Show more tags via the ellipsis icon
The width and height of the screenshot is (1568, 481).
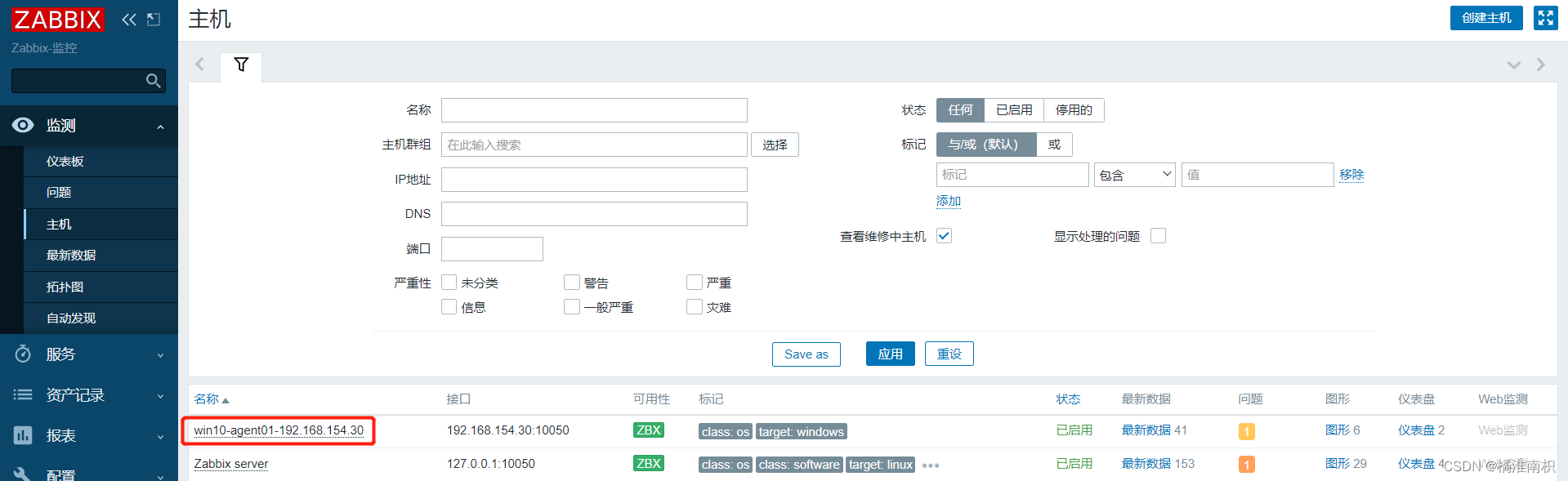931,465
